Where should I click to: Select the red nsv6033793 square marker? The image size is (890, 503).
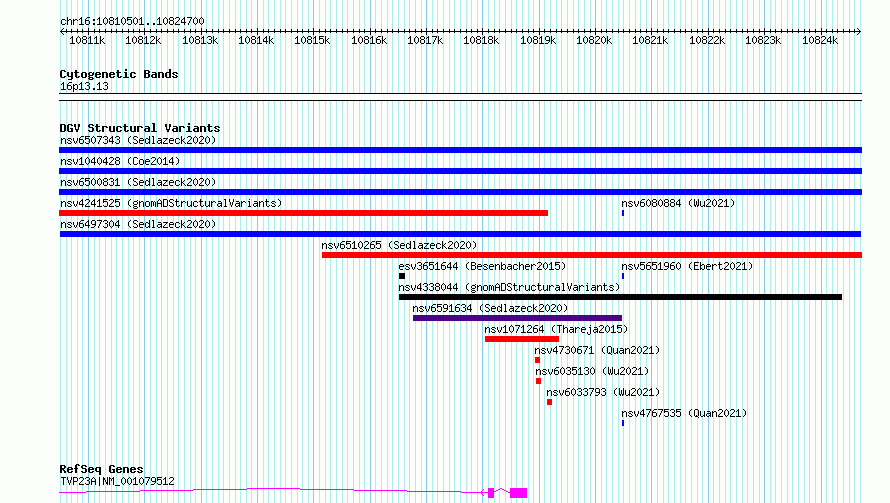(549, 402)
